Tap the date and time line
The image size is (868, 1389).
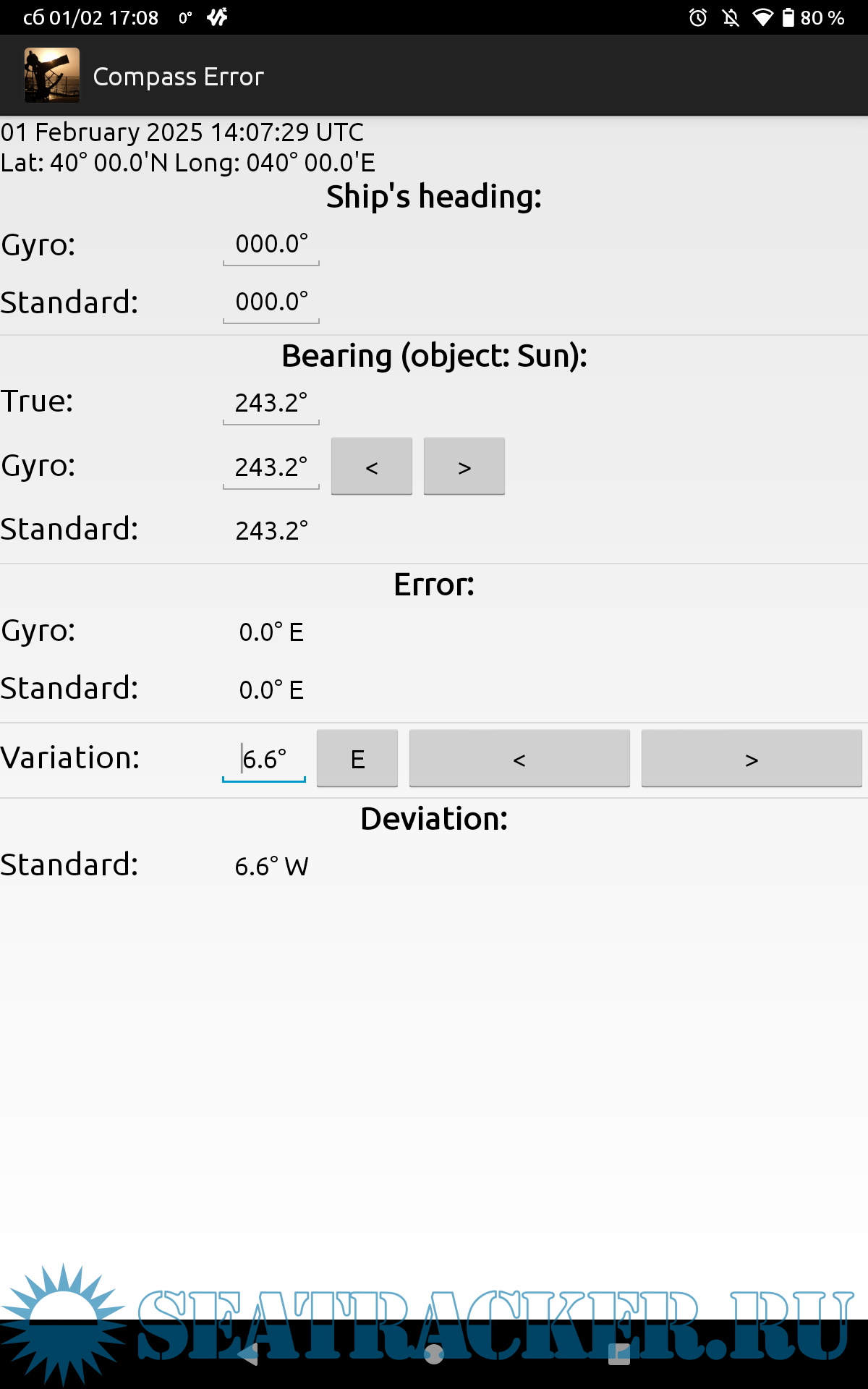click(x=182, y=132)
